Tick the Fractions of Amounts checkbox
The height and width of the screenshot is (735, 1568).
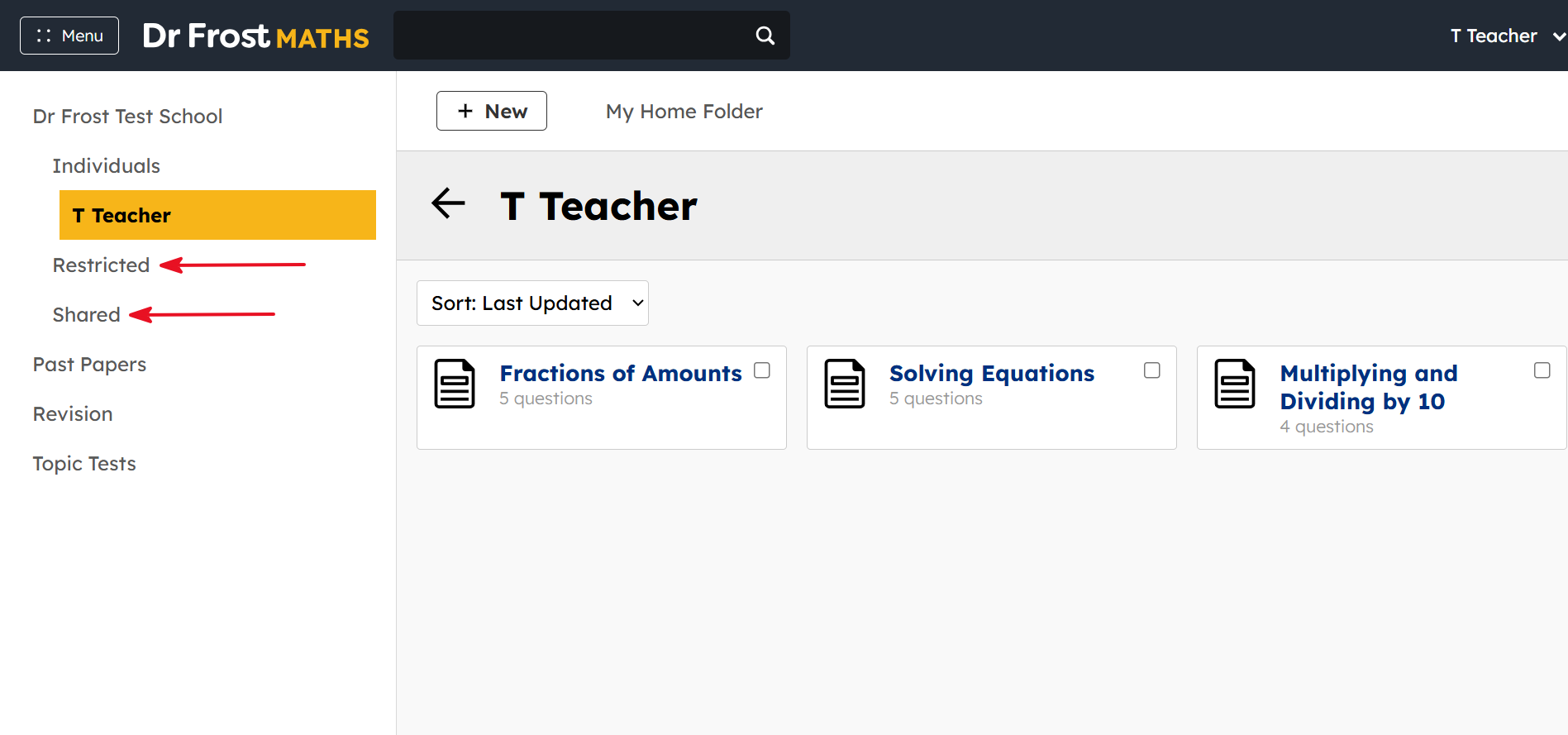coord(762,370)
